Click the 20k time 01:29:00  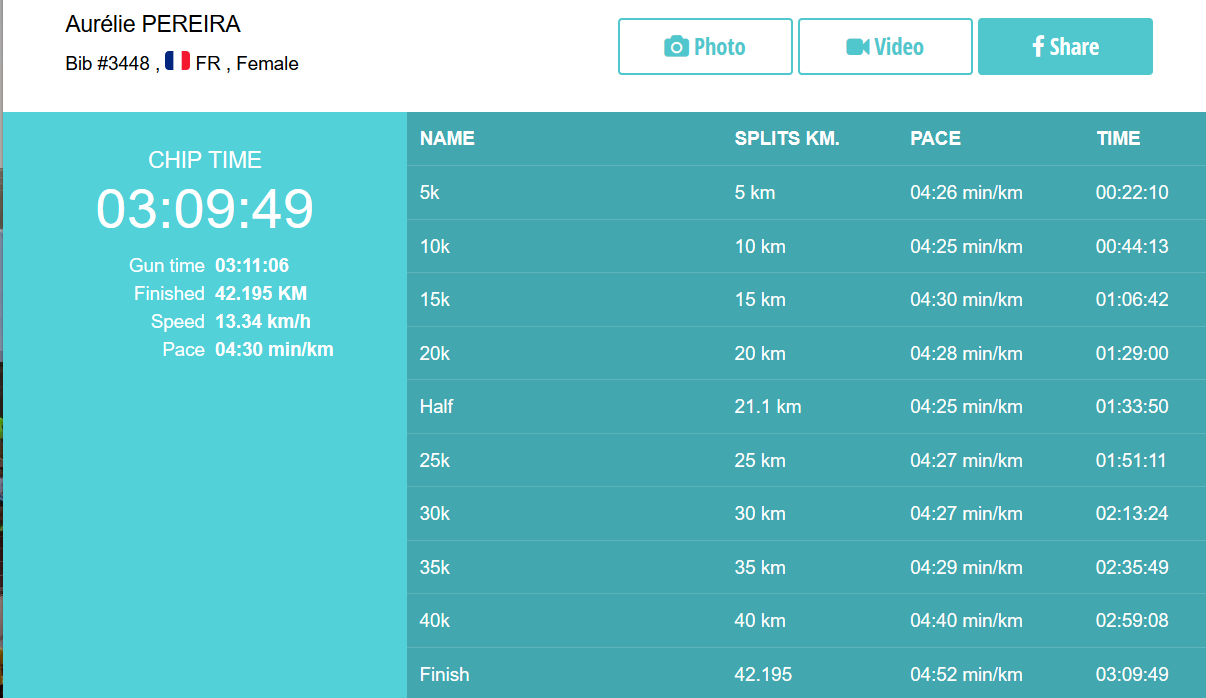point(1132,354)
